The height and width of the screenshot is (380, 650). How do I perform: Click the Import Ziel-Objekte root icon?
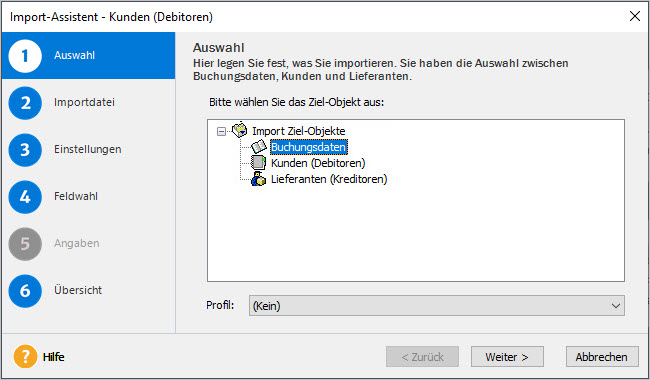point(240,130)
